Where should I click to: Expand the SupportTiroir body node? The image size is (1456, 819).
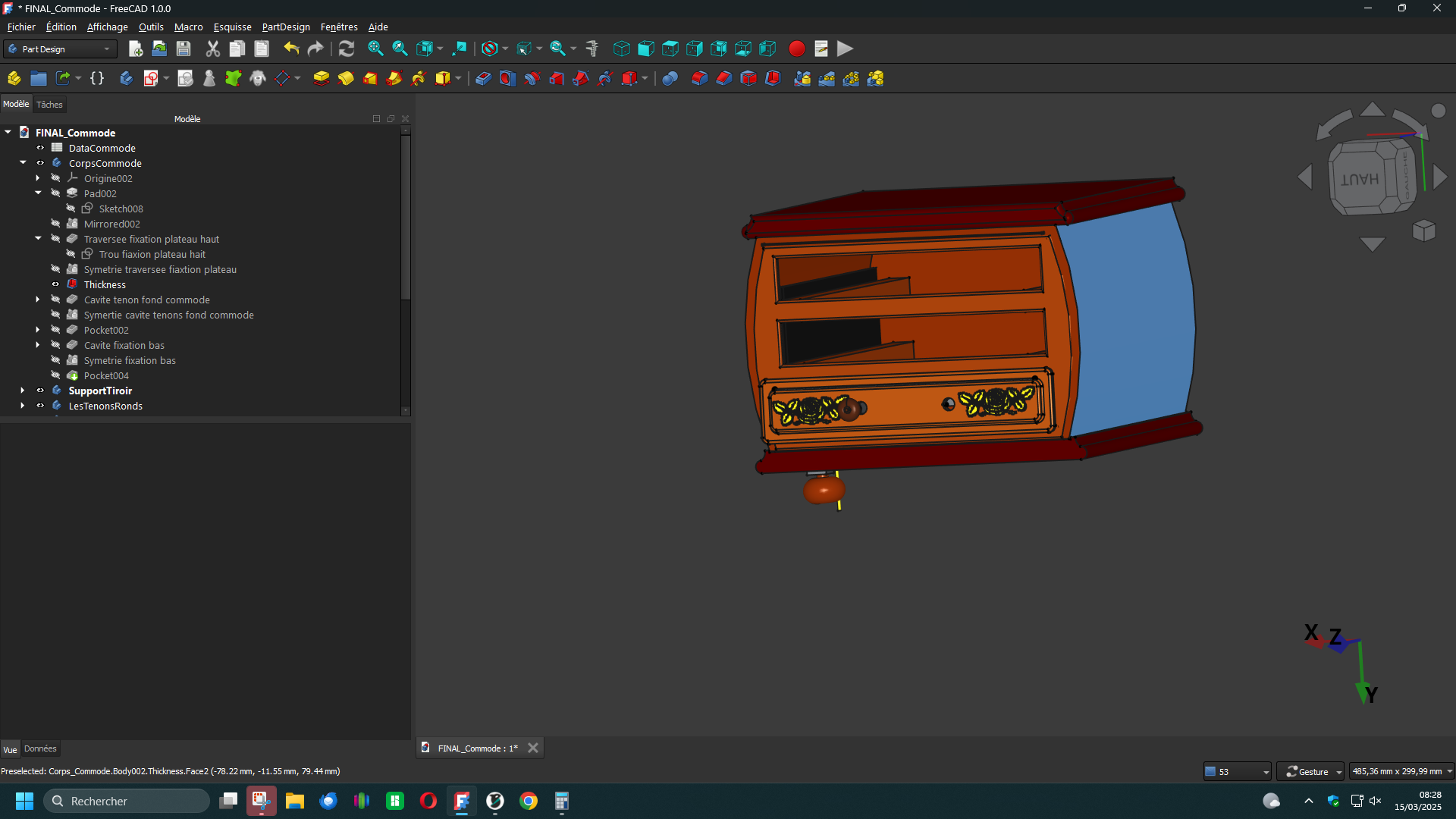point(23,391)
